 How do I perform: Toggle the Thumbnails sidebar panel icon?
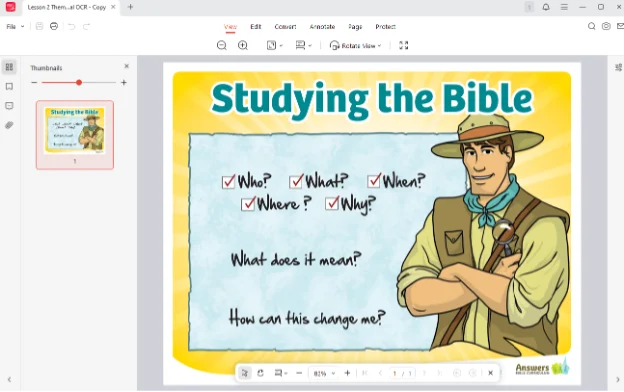click(9, 67)
